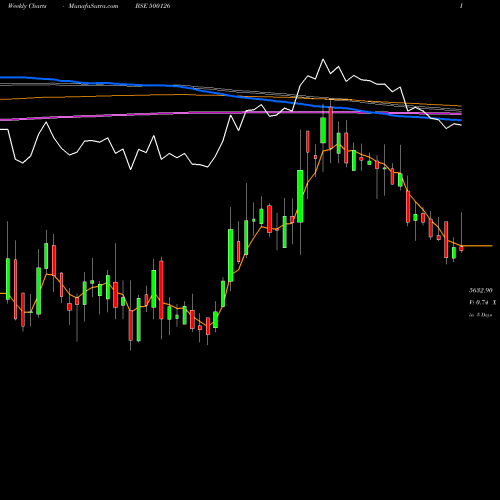This screenshot has width=500, height=500.
Task: Click the 'Weekly Charts' title text
Action: (x=27, y=6)
